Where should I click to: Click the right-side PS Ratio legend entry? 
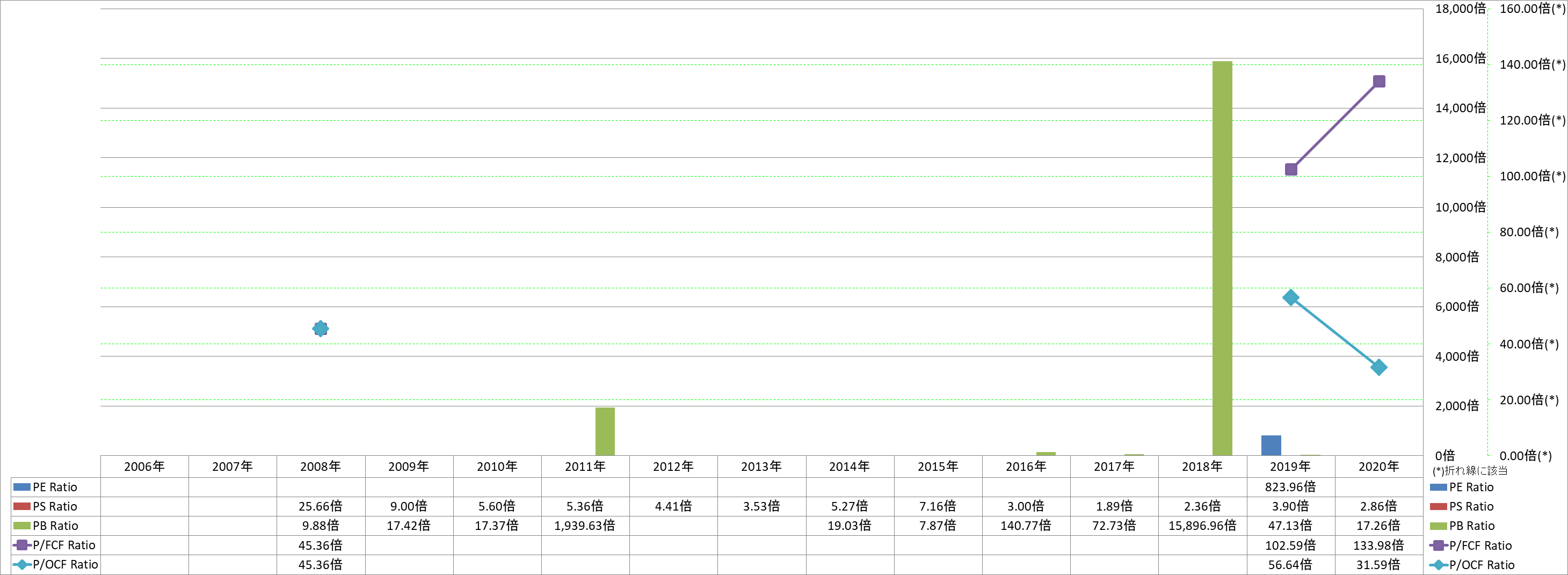tap(1462, 506)
